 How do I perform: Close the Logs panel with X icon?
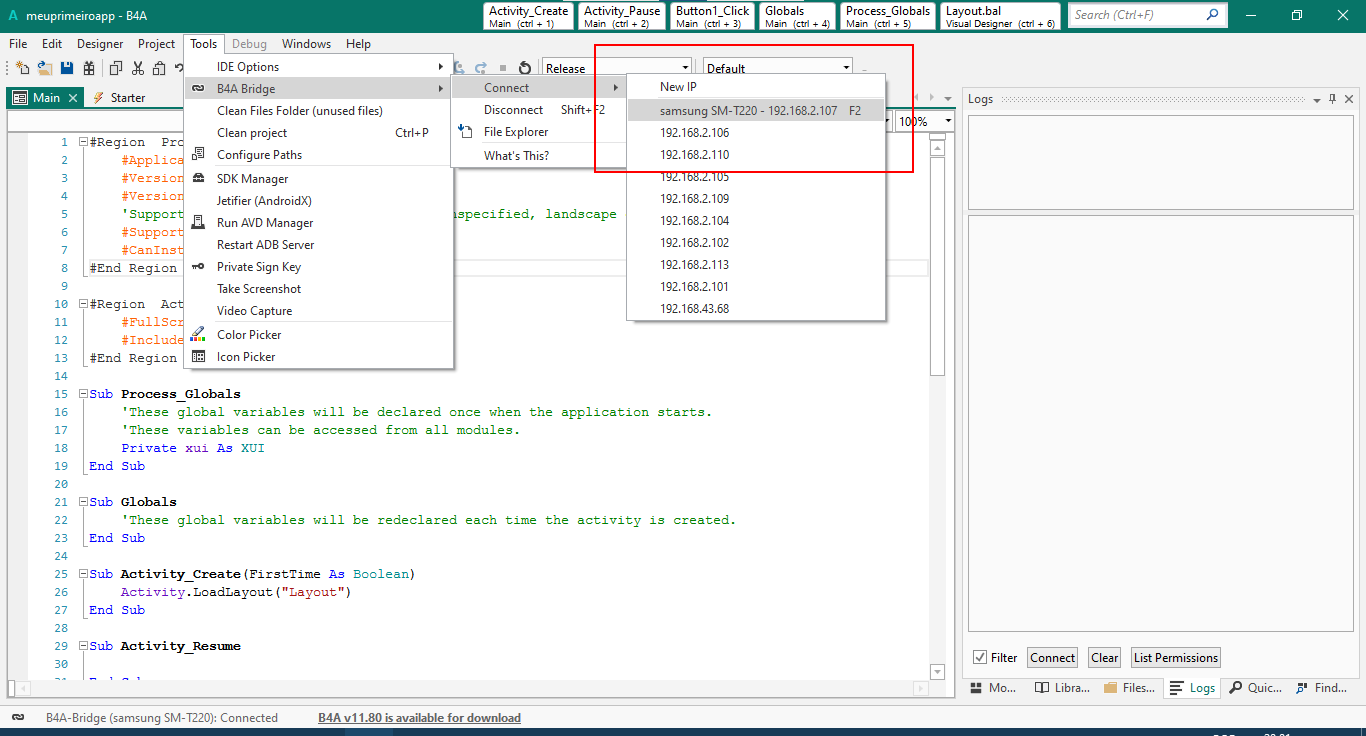click(1349, 99)
